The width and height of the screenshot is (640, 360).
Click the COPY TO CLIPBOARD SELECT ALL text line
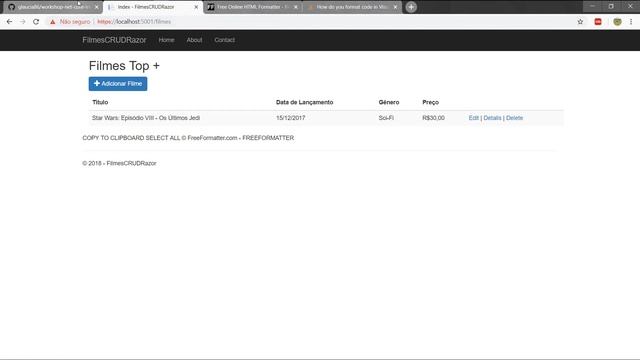188,138
